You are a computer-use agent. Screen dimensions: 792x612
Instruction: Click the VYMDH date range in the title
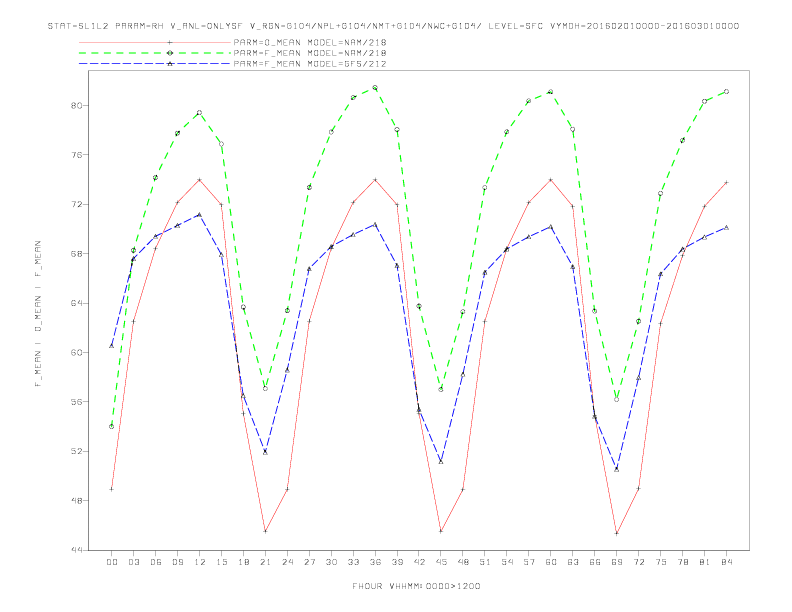[x=644, y=26]
